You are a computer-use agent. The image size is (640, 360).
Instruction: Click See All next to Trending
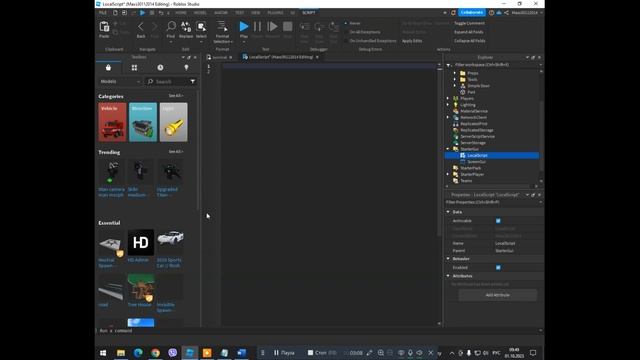click(176, 152)
